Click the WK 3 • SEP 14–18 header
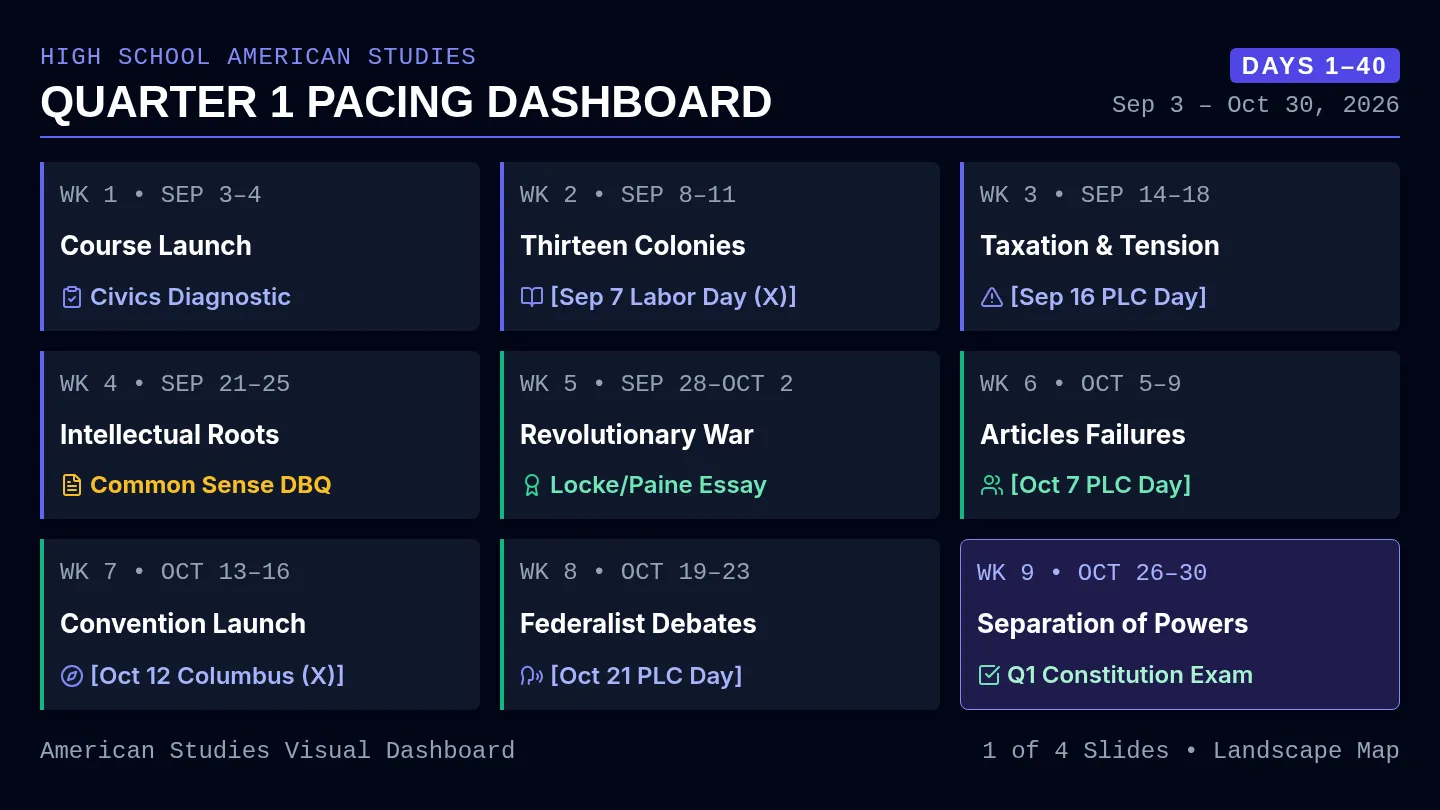The height and width of the screenshot is (810, 1440). [1095, 195]
